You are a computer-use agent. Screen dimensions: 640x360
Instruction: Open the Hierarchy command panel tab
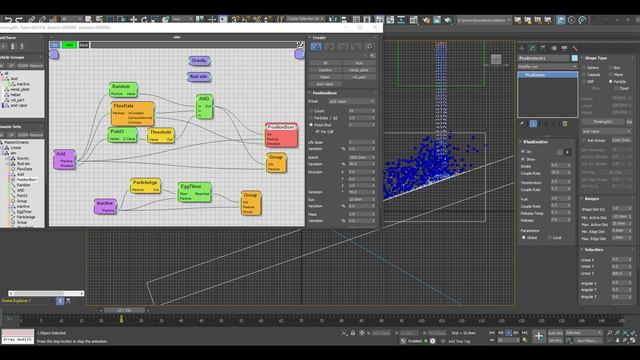543,48
